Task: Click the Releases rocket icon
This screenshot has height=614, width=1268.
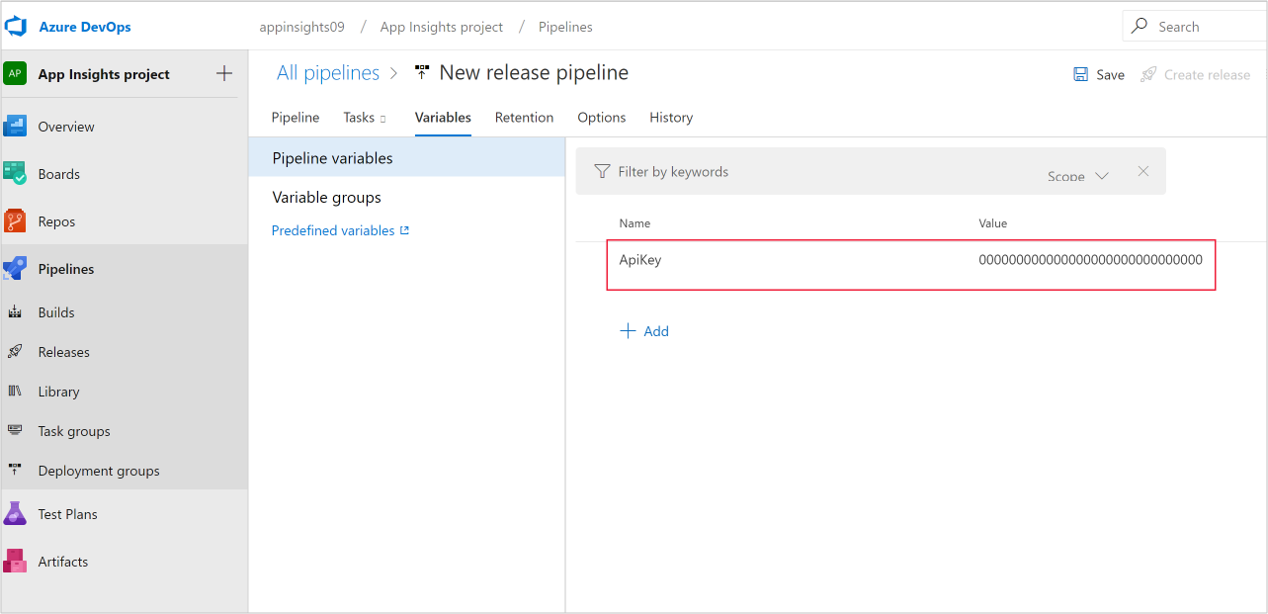Action: click(x=15, y=352)
